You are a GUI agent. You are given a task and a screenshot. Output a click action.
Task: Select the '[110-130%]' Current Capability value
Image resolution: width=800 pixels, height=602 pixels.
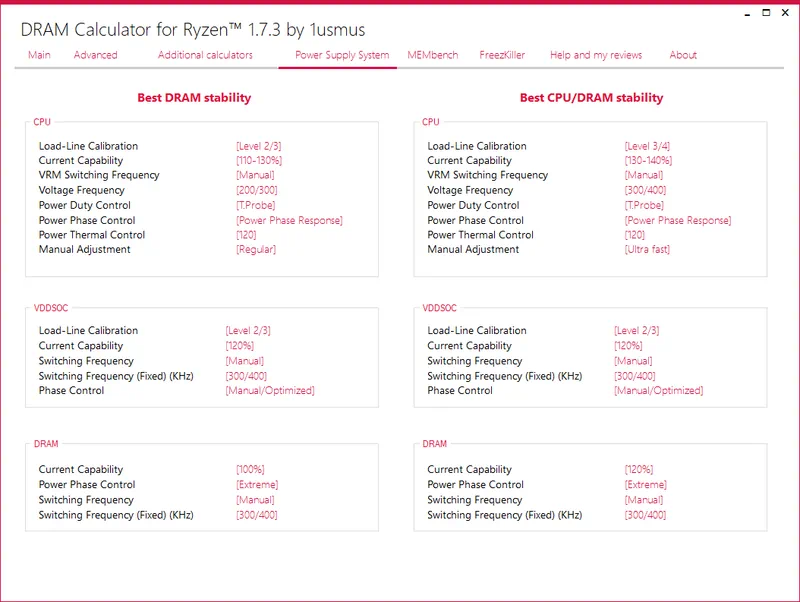(259, 160)
